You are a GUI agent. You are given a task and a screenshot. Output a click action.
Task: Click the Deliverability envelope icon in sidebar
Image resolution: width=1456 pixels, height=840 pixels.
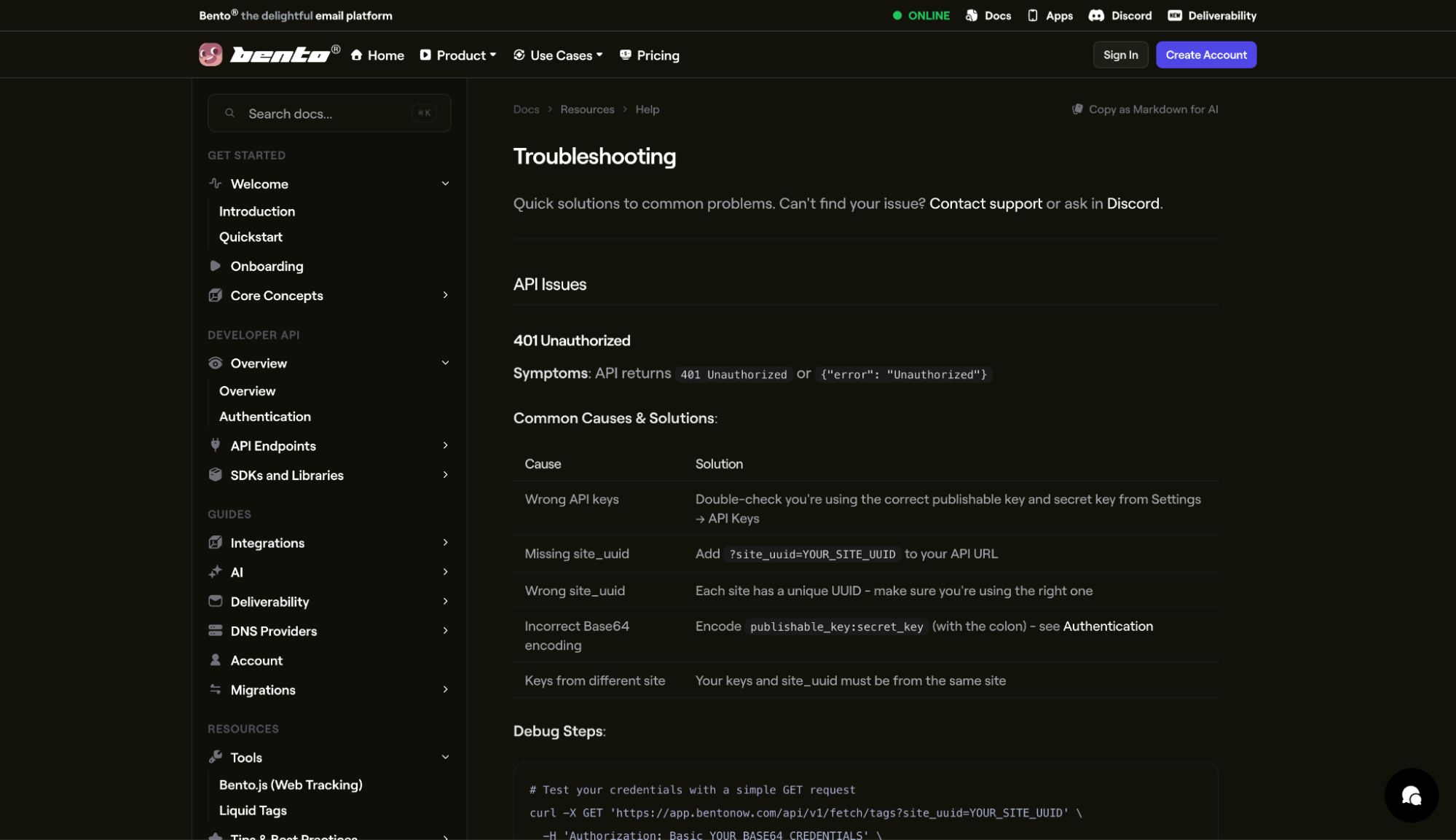[x=215, y=601]
